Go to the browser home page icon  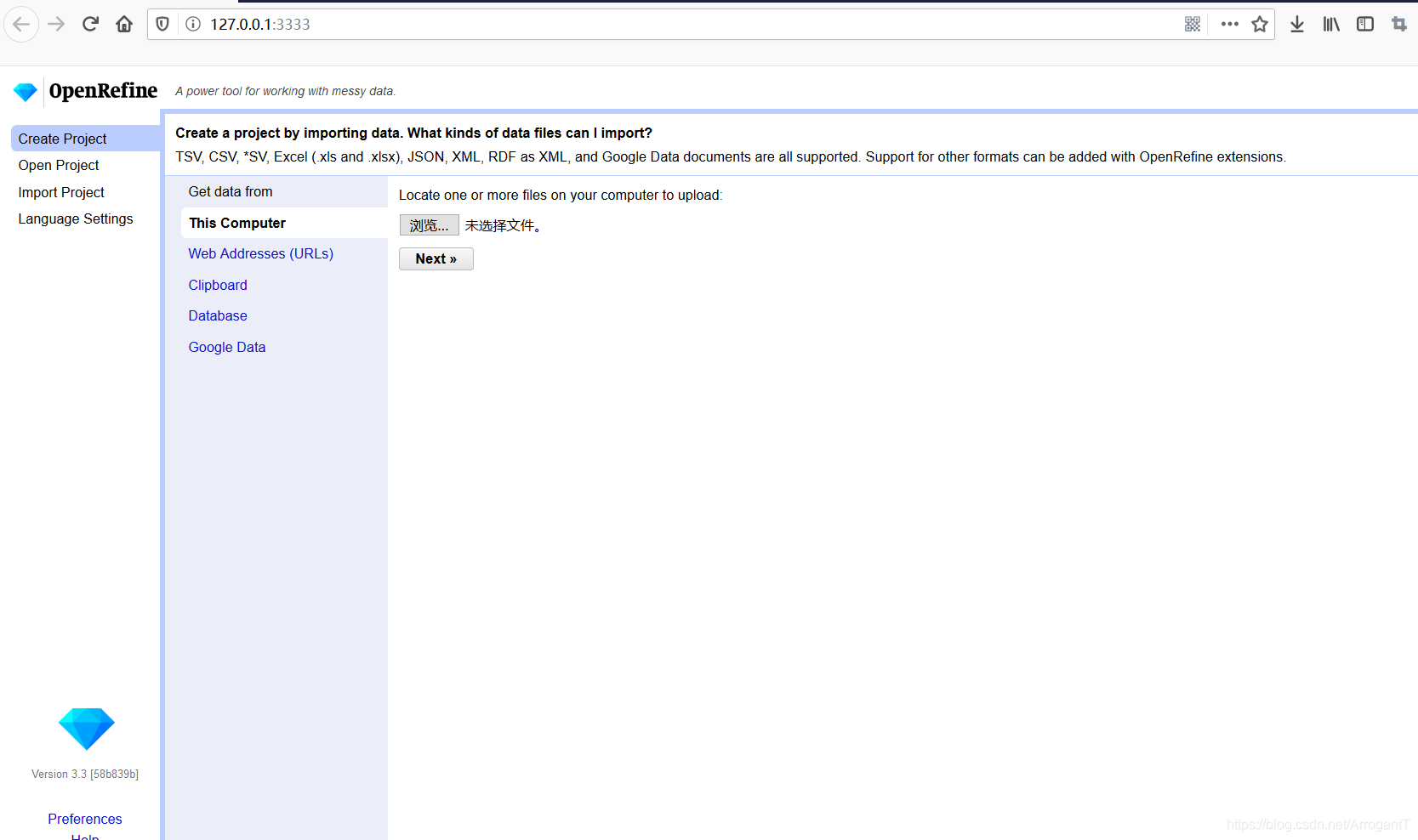(x=124, y=24)
